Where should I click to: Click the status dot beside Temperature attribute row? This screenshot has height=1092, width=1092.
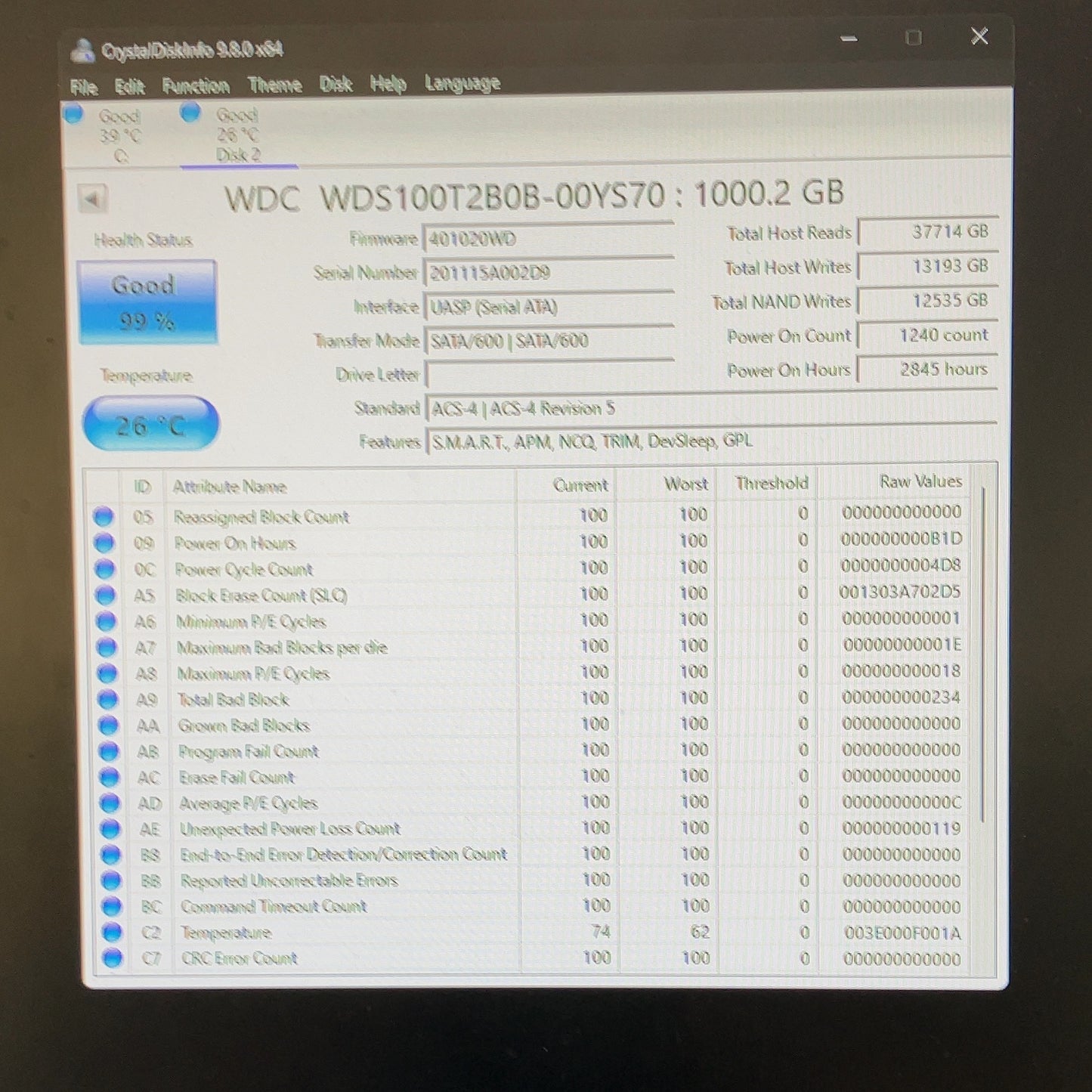112,933
